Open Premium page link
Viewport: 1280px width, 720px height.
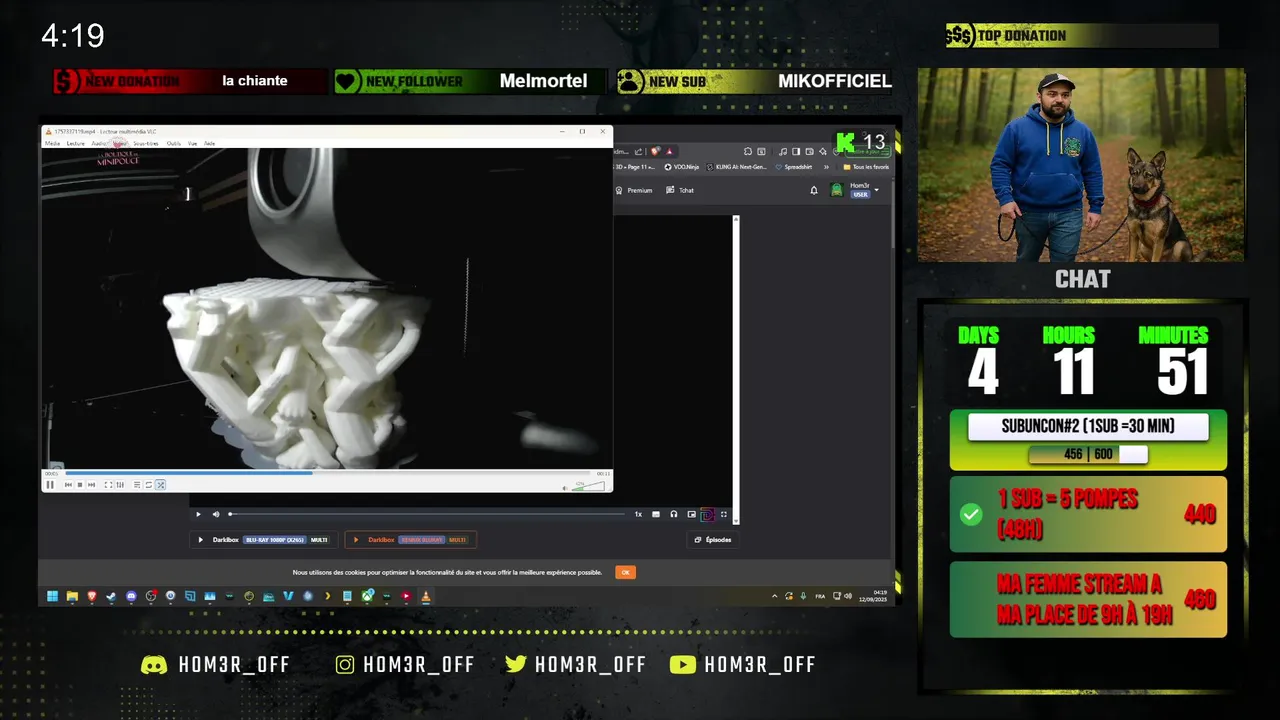[x=634, y=190]
